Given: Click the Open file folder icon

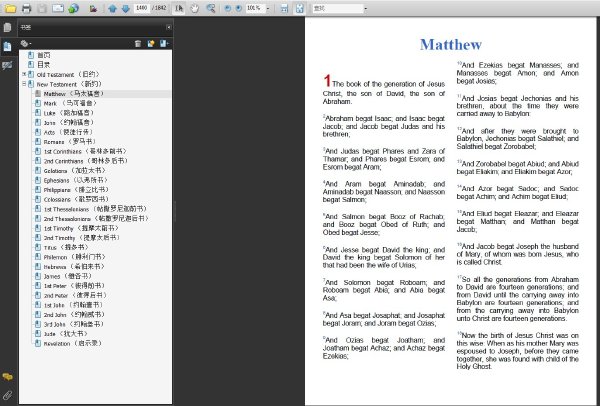Looking at the screenshot, I should click(x=10, y=8).
